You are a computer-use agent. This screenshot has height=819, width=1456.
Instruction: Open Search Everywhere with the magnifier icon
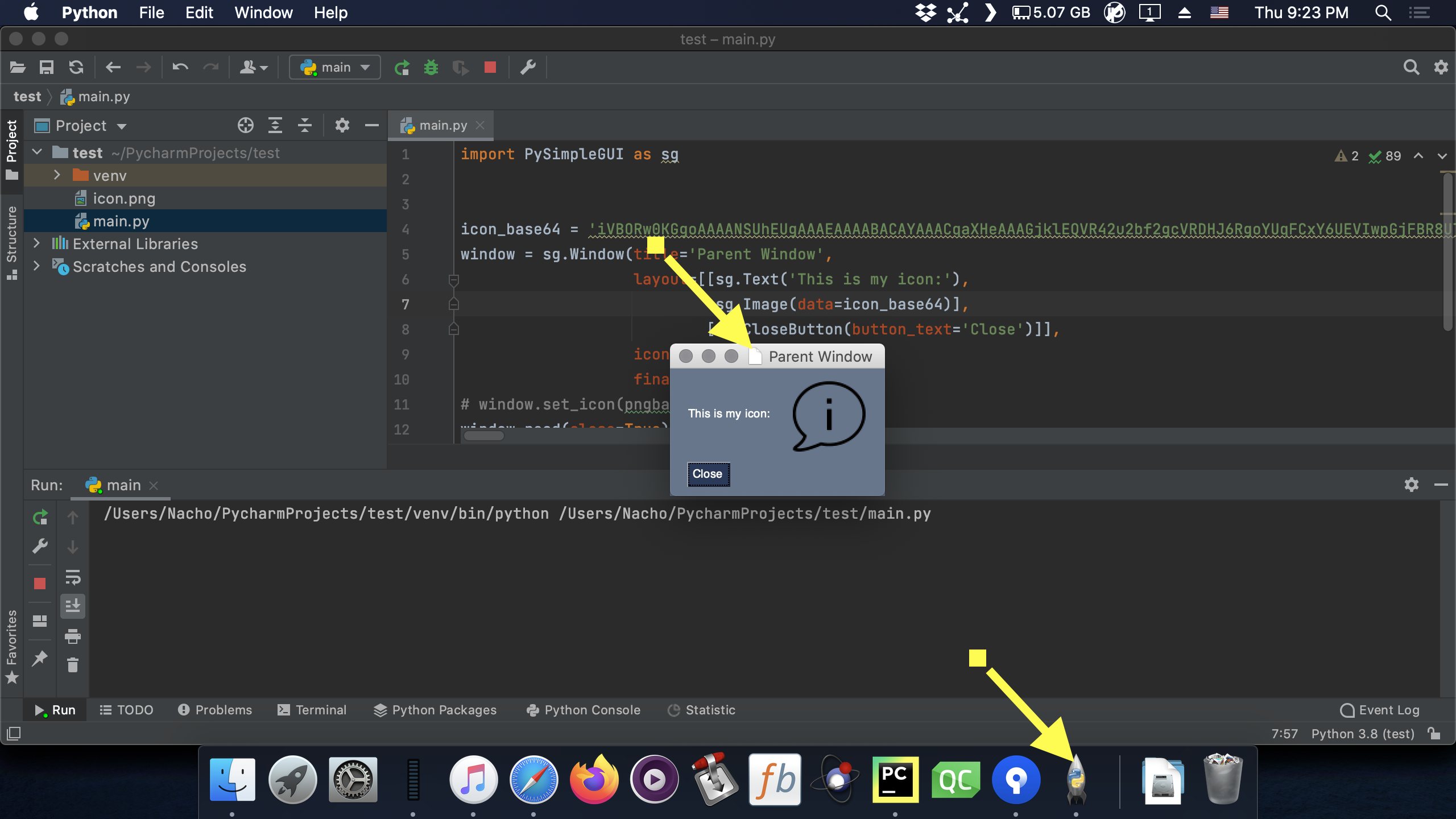[1412, 67]
